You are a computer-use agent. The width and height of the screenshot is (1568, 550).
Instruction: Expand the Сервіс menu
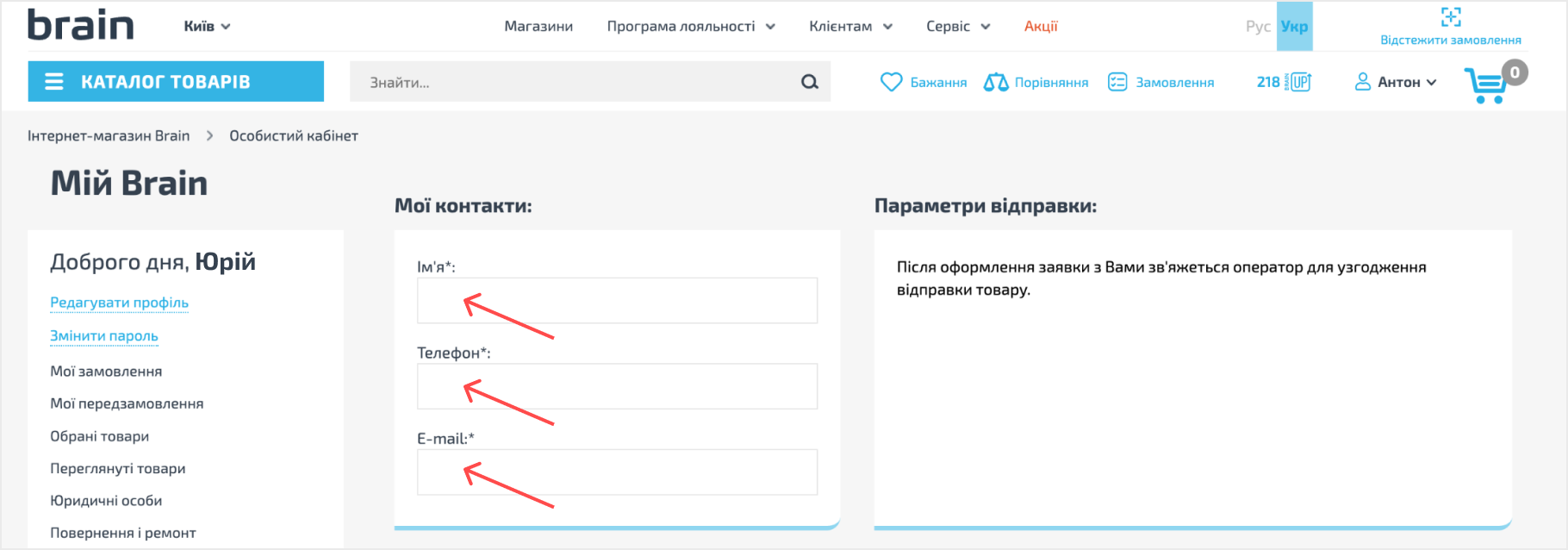(x=958, y=27)
